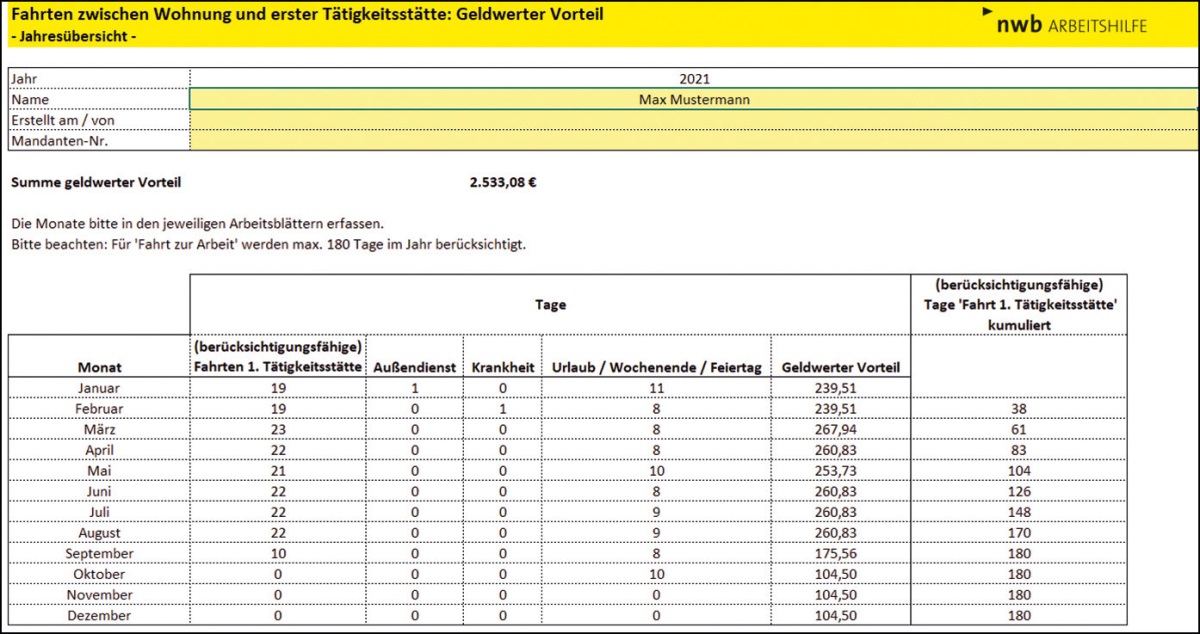Image resolution: width=1200 pixels, height=634 pixels.
Task: Select the cumulated value 61 for März
Action: [x=1018, y=429]
